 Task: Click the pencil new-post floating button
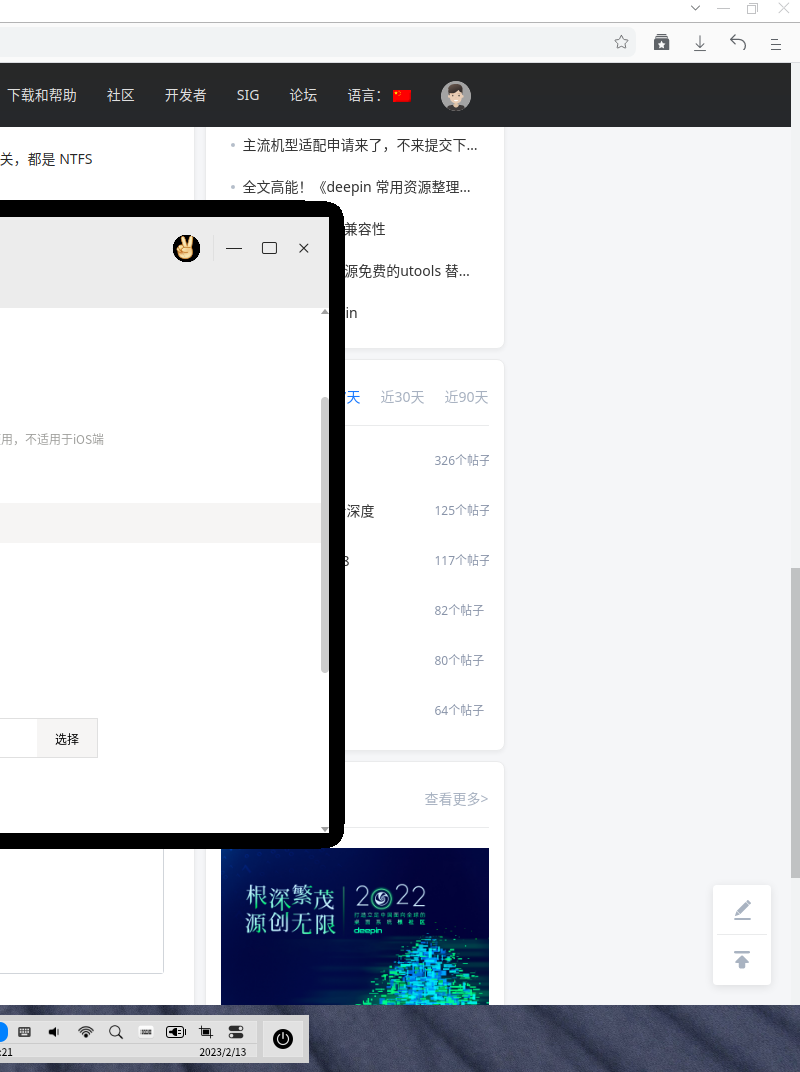coord(742,910)
